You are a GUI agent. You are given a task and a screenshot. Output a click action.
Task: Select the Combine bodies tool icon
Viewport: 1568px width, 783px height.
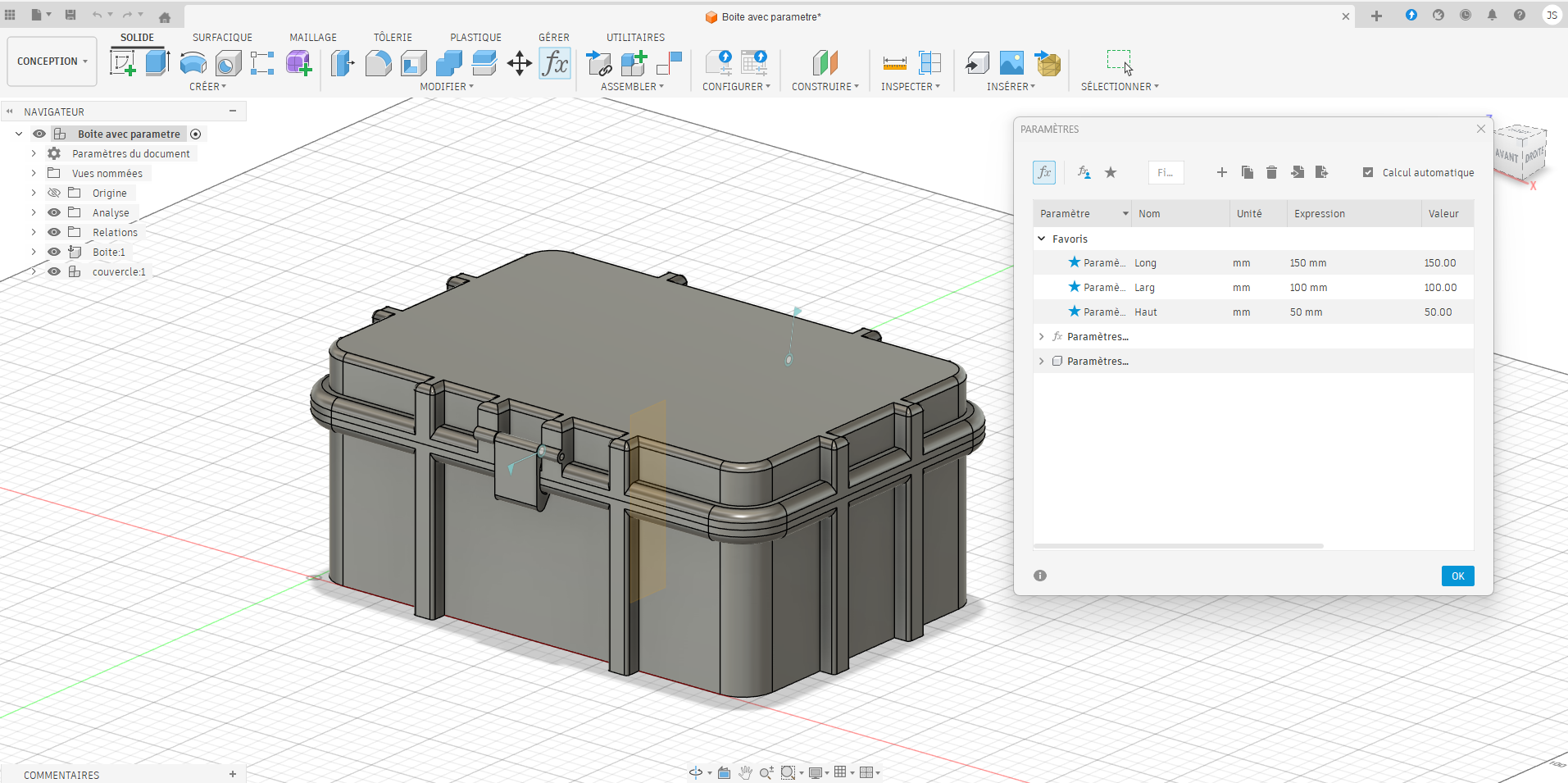(448, 63)
